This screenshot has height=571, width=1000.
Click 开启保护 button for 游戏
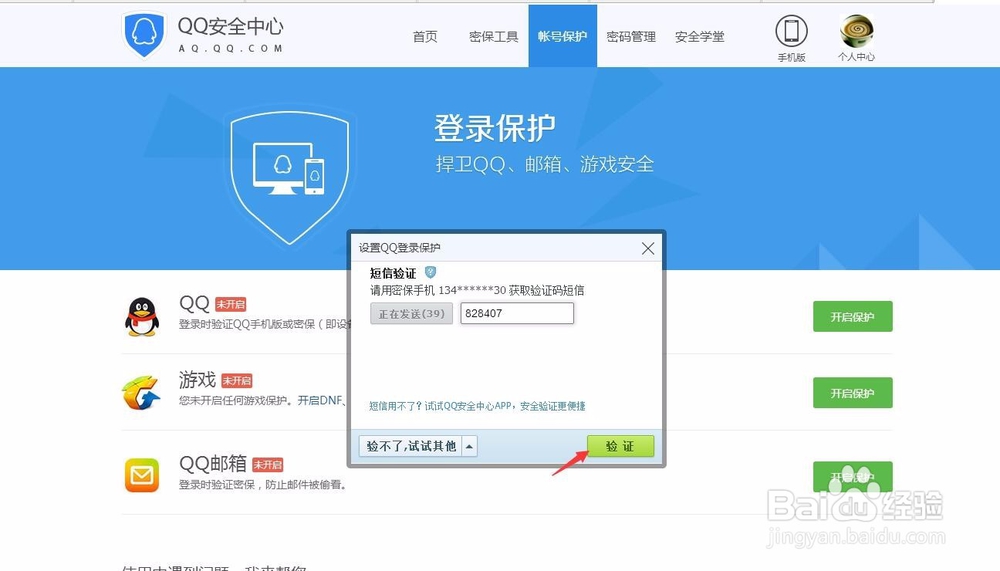coord(853,393)
